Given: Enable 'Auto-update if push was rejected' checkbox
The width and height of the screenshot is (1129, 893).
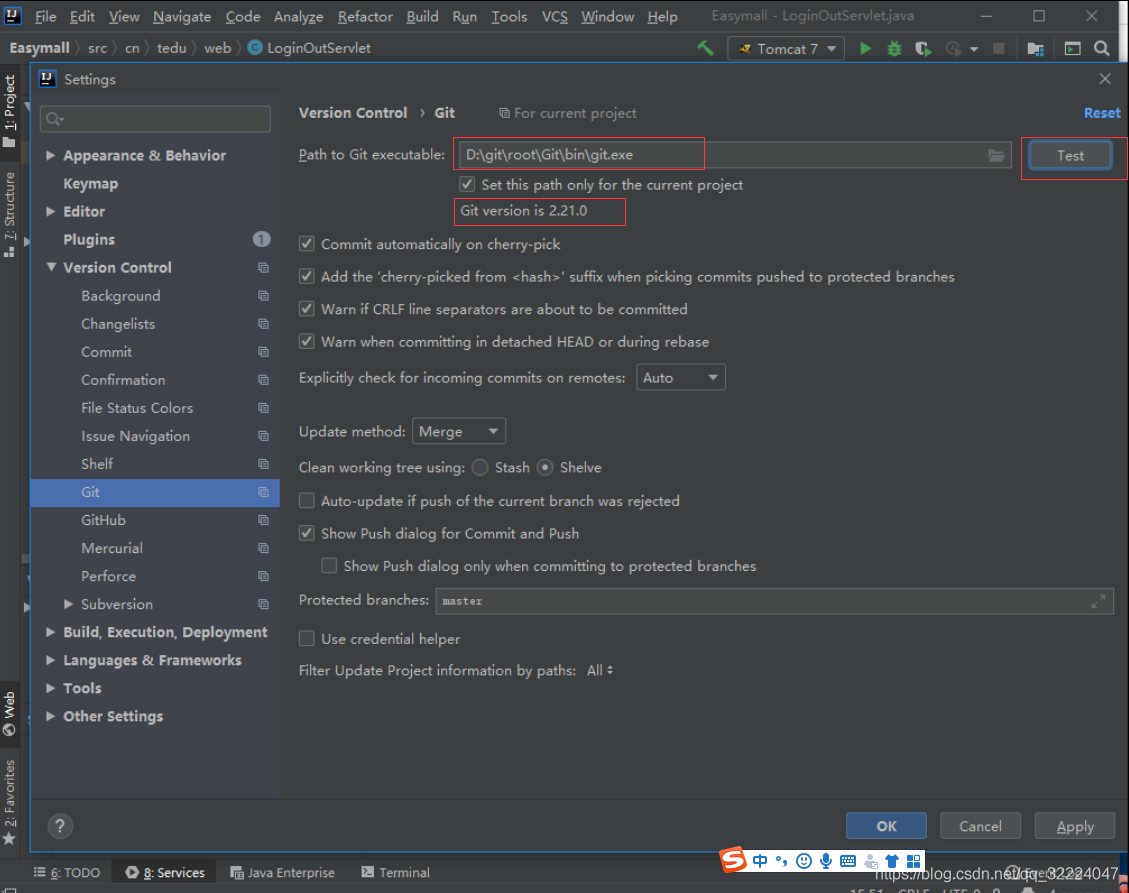Looking at the screenshot, I should [x=307, y=501].
